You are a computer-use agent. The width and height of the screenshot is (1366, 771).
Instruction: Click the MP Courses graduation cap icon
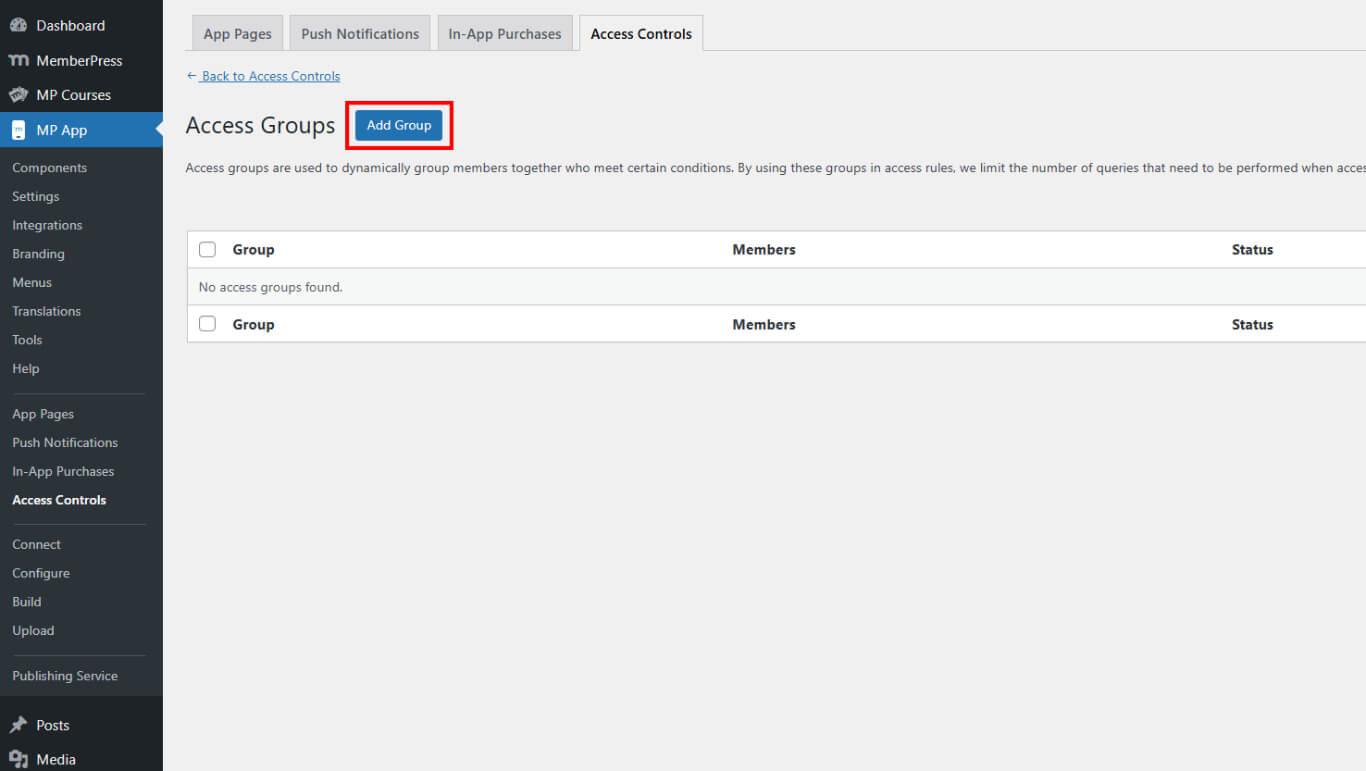(x=18, y=95)
